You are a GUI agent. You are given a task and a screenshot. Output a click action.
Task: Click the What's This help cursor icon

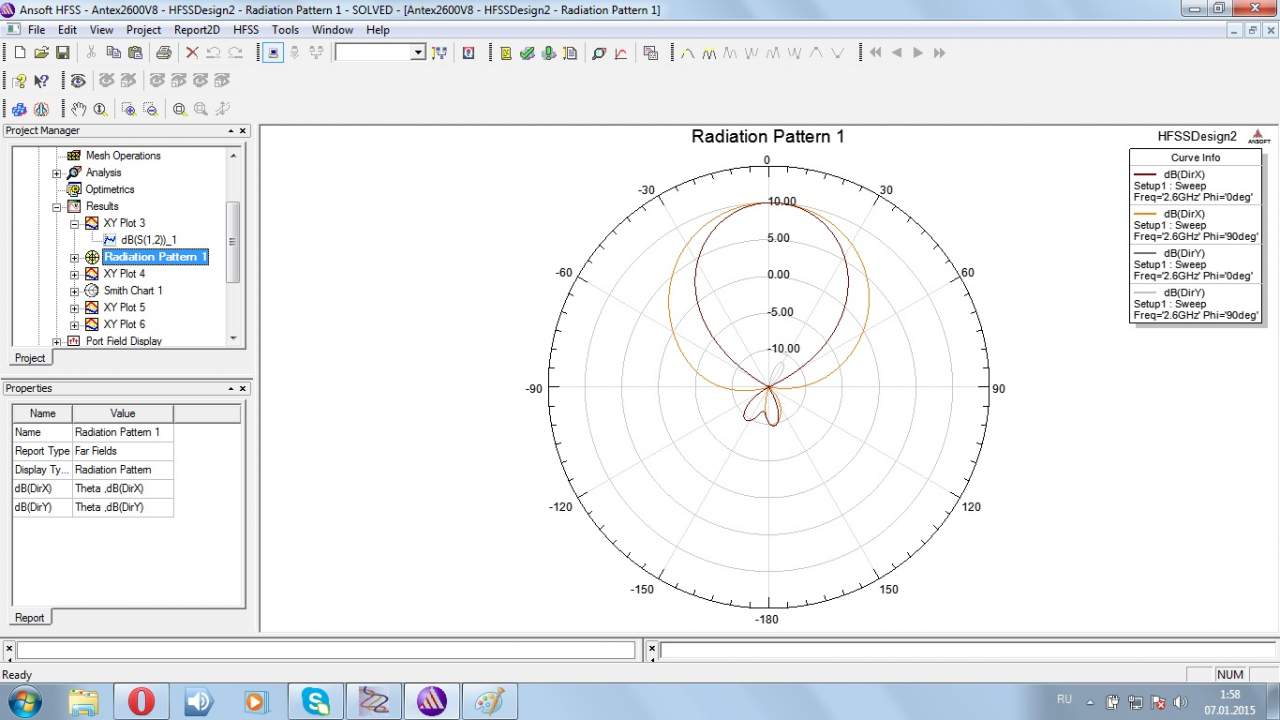(x=41, y=81)
